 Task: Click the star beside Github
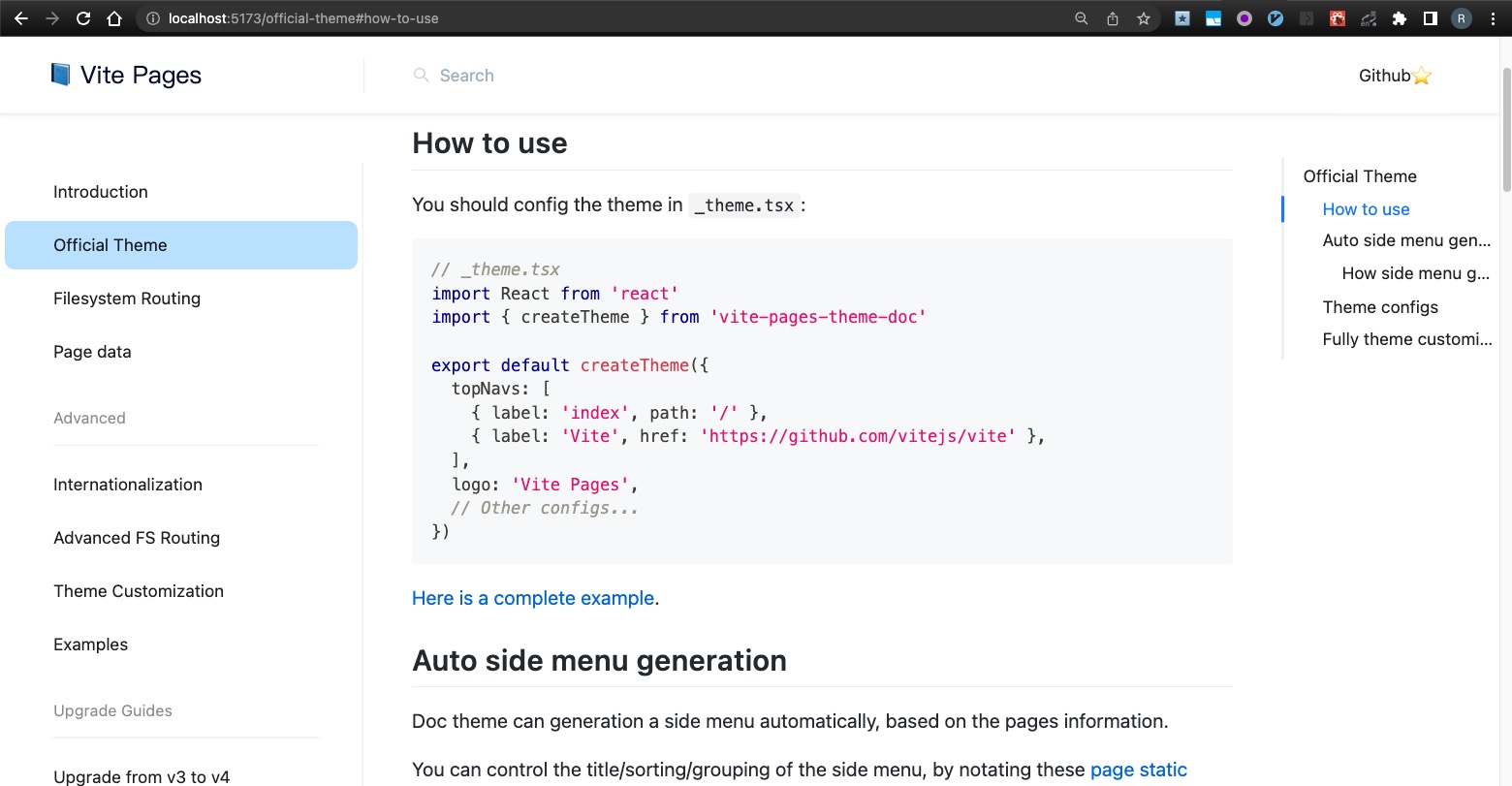click(x=1422, y=76)
